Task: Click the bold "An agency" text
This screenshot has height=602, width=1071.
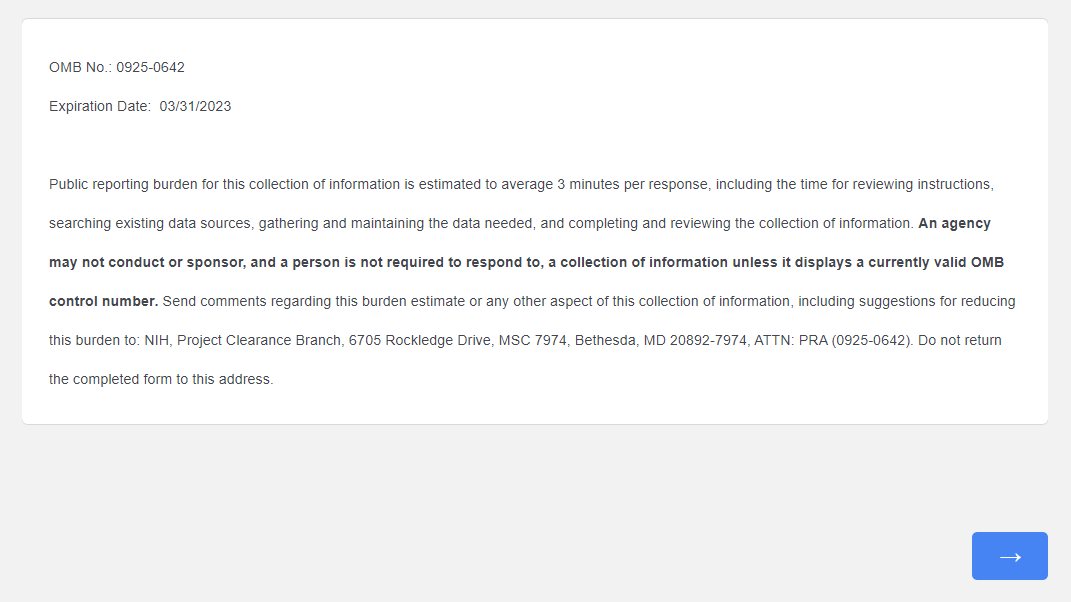Action: click(x=954, y=223)
